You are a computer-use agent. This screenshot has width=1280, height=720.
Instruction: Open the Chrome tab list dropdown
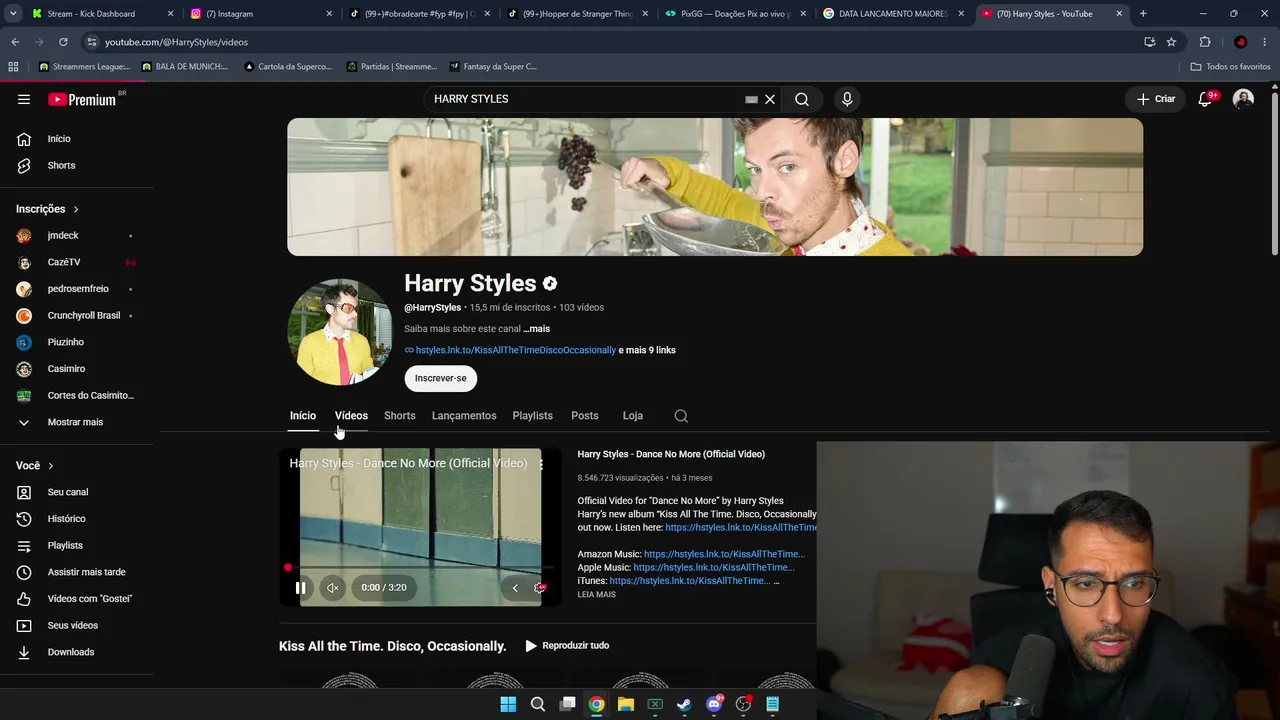[13, 14]
